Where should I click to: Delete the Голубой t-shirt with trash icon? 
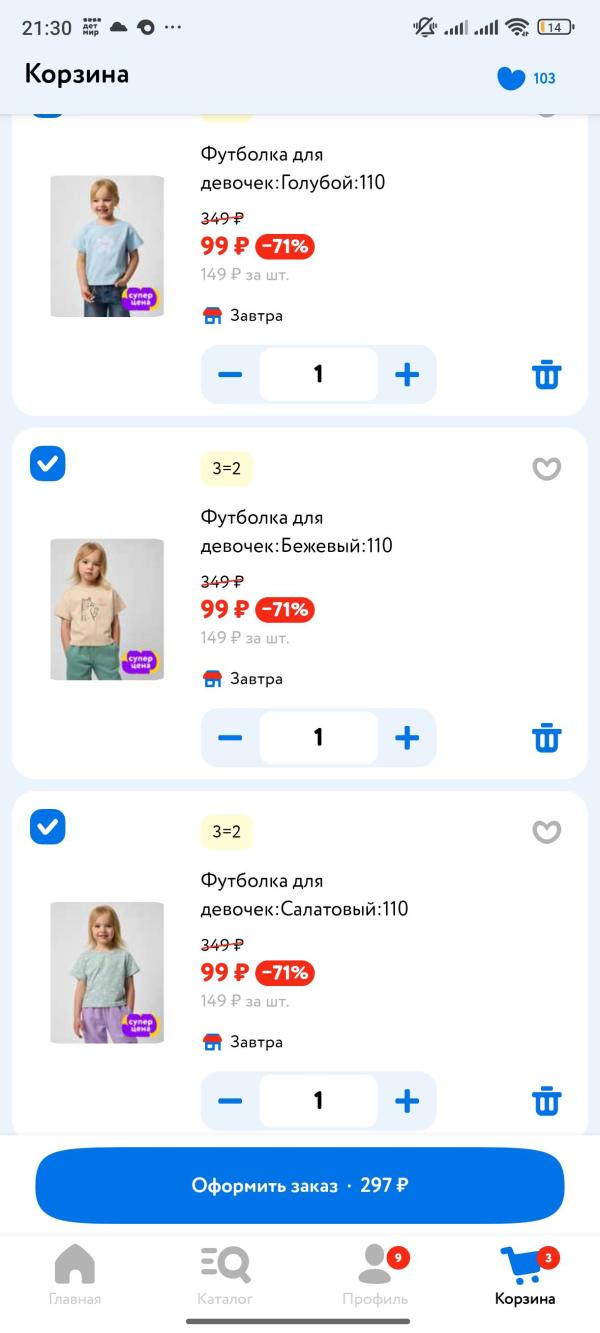click(546, 375)
